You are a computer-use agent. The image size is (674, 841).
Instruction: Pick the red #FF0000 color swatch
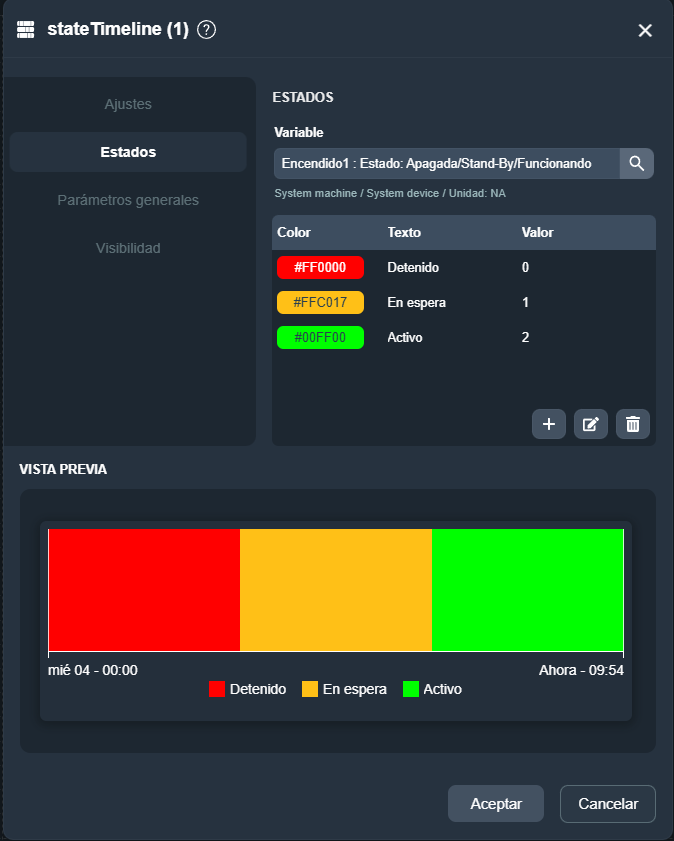pos(320,268)
